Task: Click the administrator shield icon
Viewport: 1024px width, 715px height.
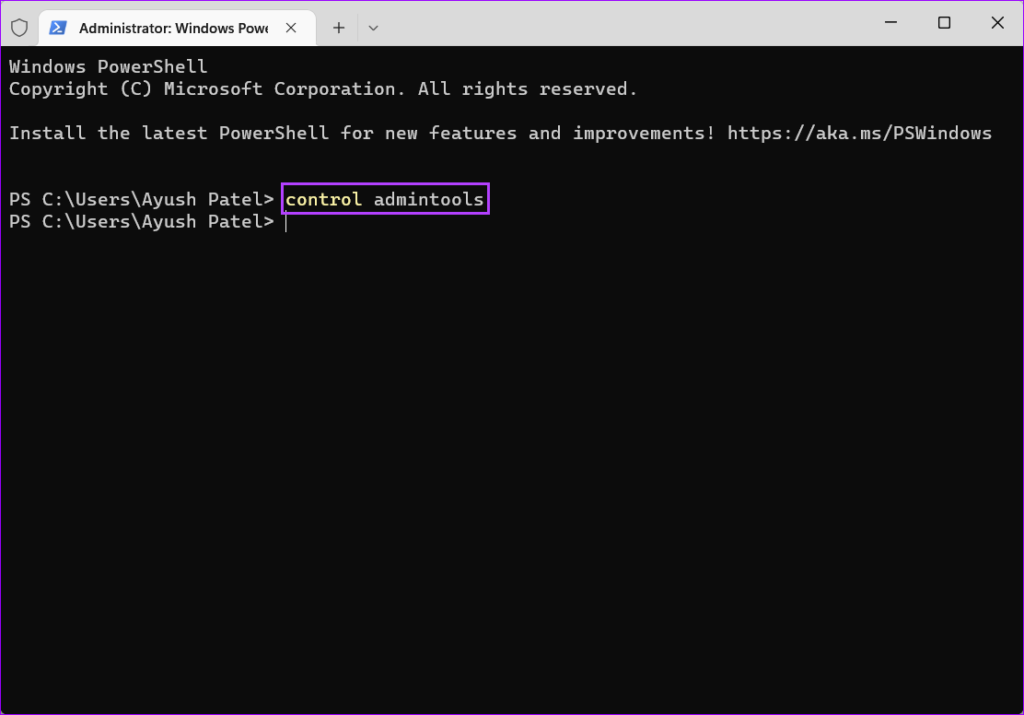Action: coord(19,27)
